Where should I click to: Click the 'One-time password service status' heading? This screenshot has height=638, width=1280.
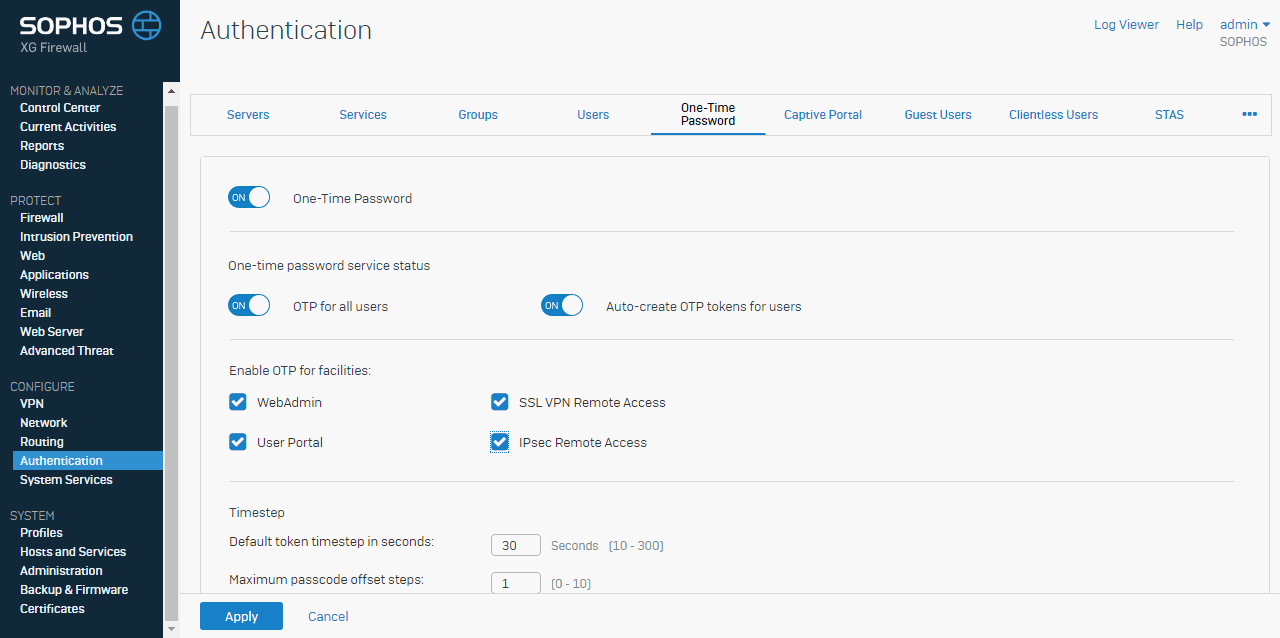coord(329,266)
